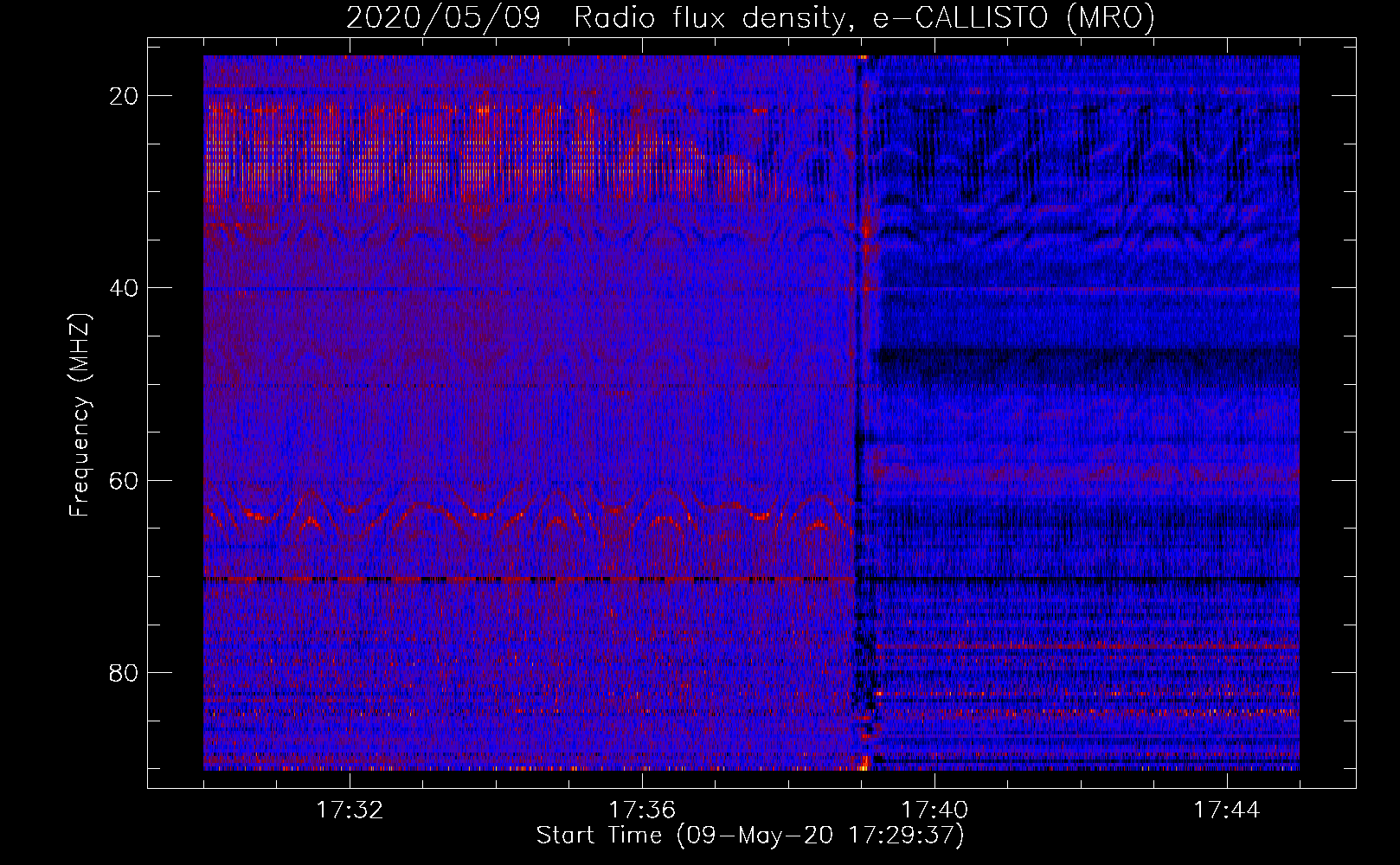
Task: Click the plot title 'Radio flux density, e-CALLISTO (MRO)'
Action: point(864,17)
